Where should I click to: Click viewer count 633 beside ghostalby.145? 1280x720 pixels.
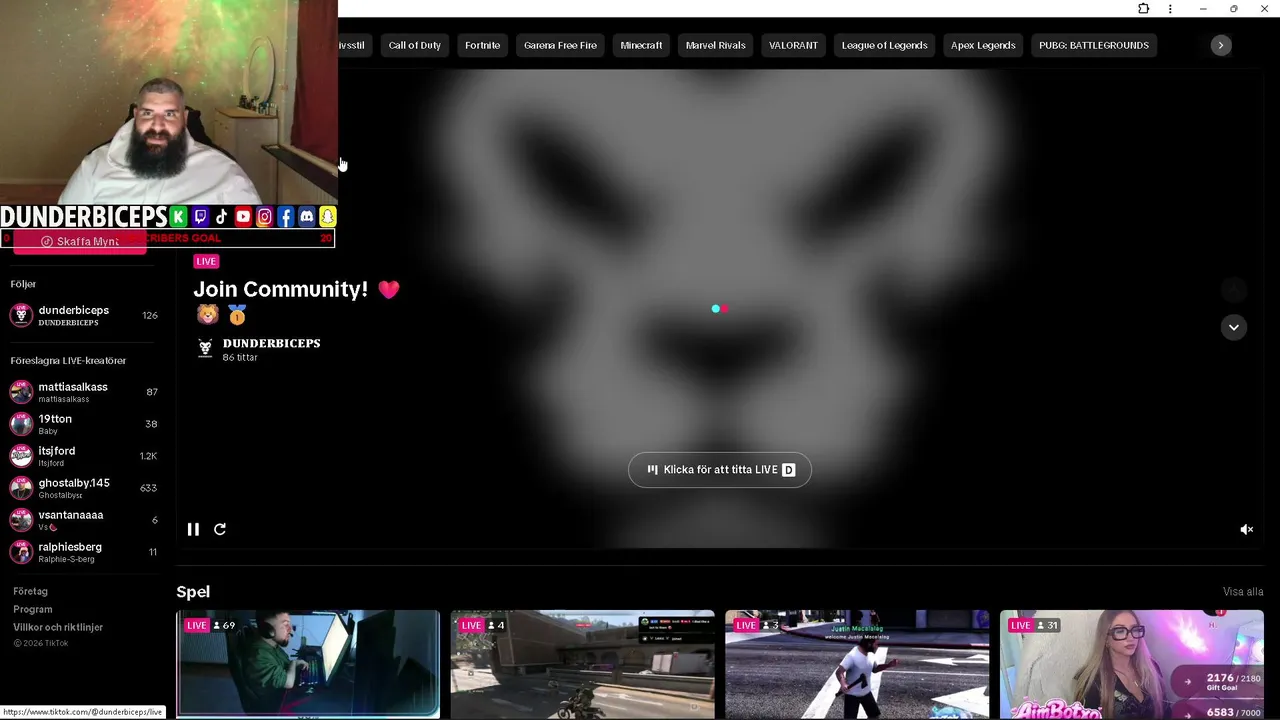148,488
